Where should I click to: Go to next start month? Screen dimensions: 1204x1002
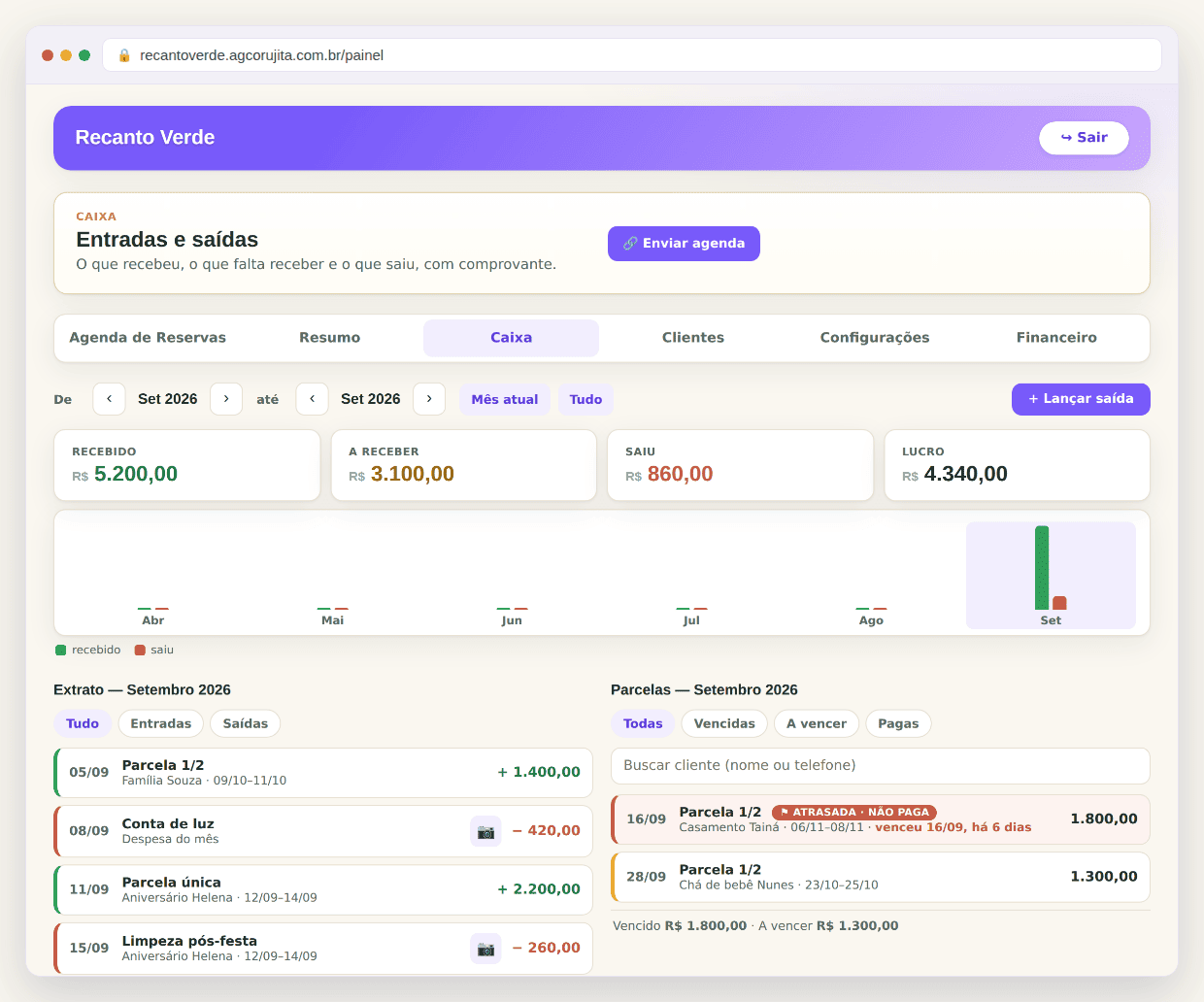click(x=226, y=399)
